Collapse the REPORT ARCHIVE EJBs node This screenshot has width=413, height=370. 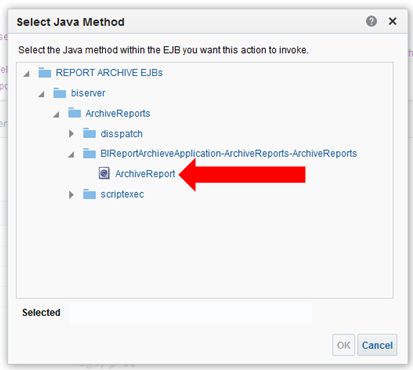(x=26, y=74)
